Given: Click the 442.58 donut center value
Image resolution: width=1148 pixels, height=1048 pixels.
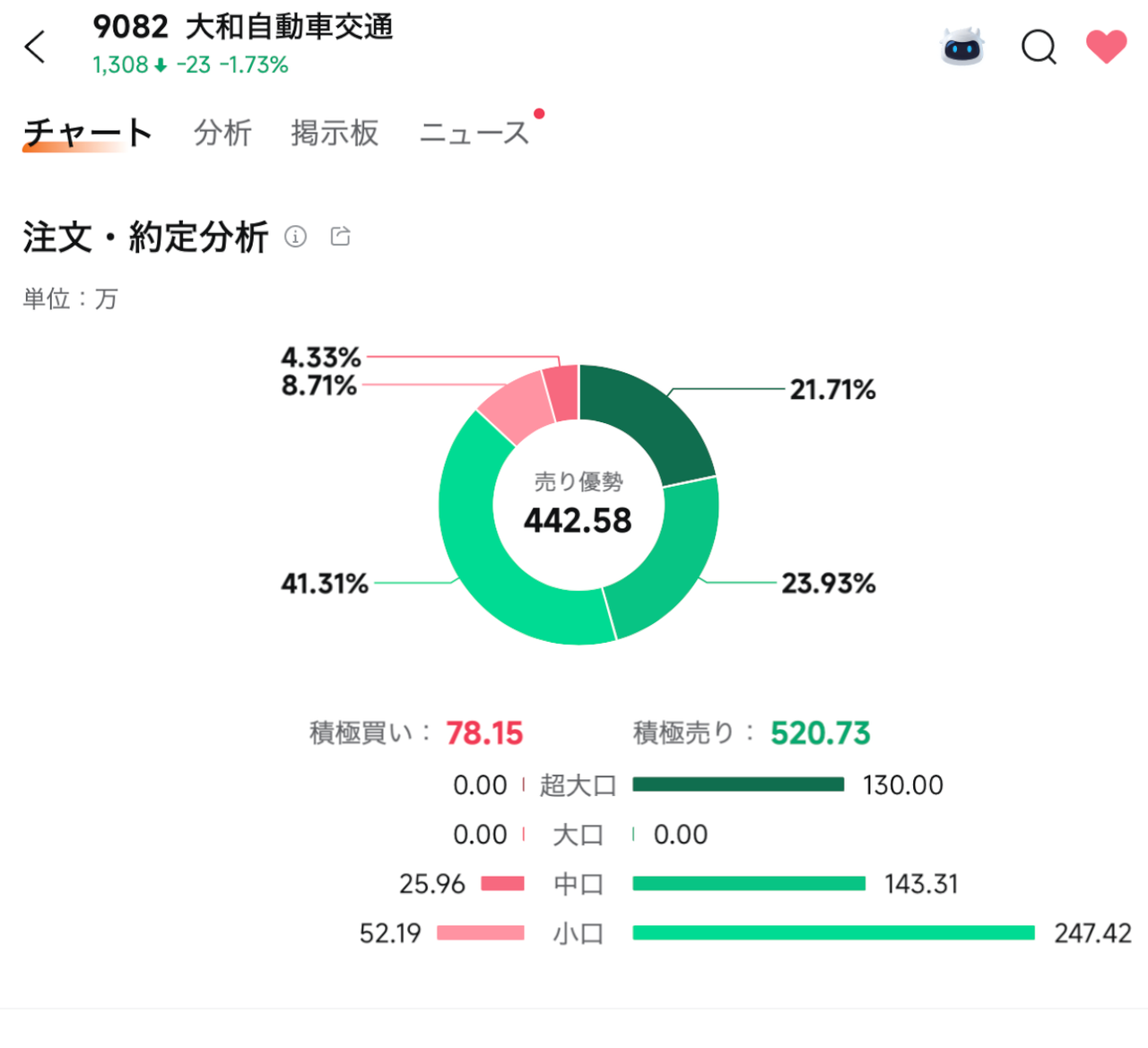Looking at the screenshot, I should (x=578, y=521).
